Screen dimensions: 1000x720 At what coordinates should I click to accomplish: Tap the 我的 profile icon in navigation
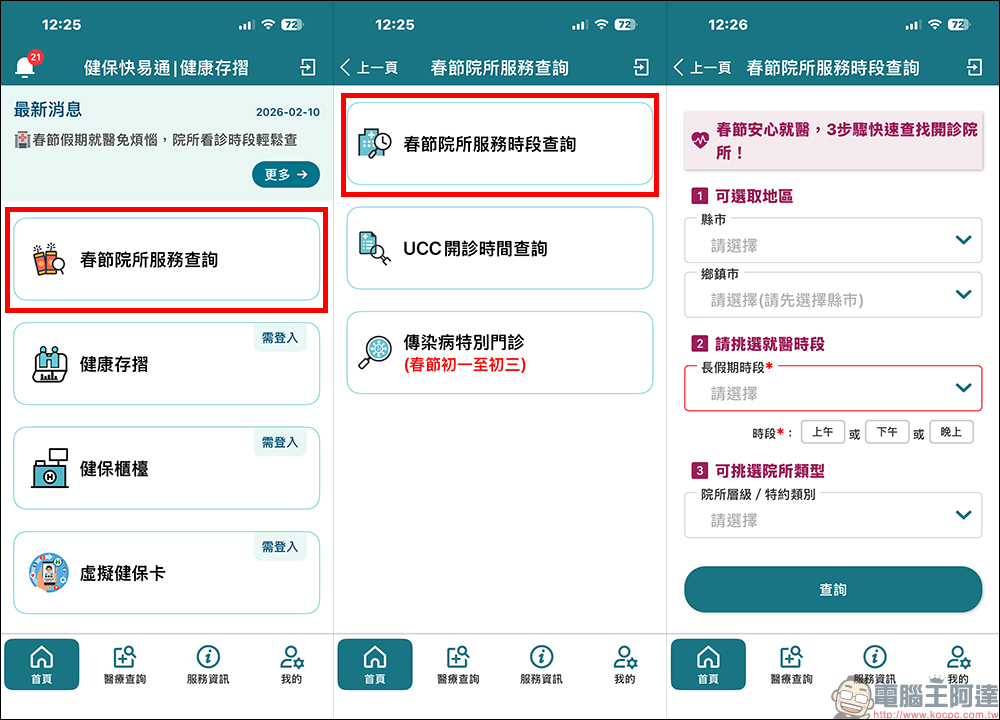(291, 663)
